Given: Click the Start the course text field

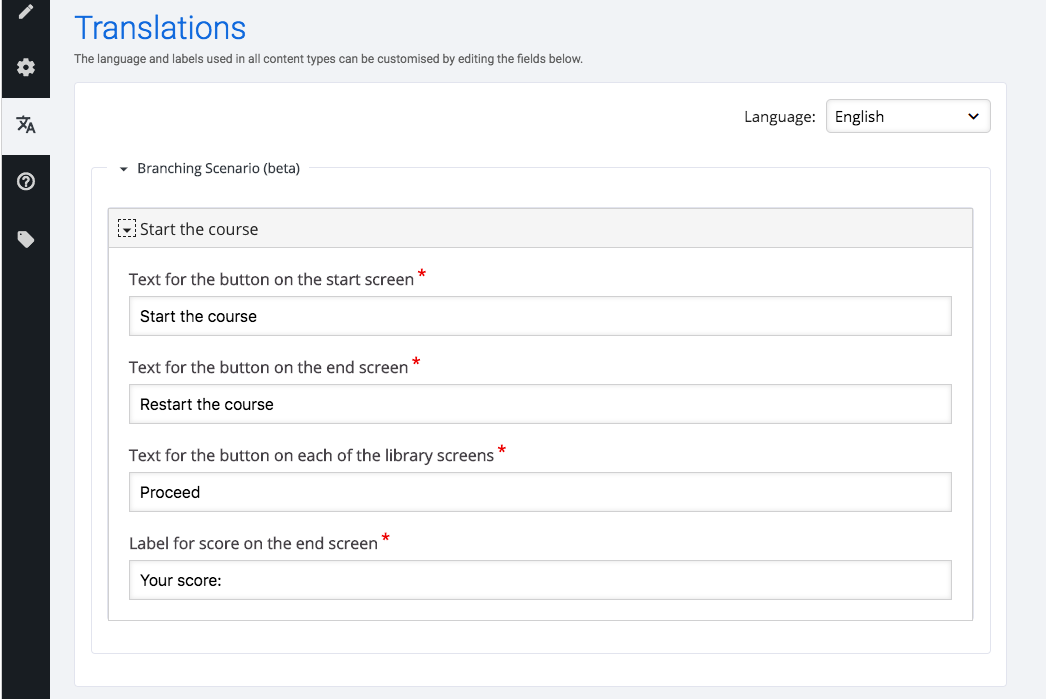Looking at the screenshot, I should tap(540, 316).
